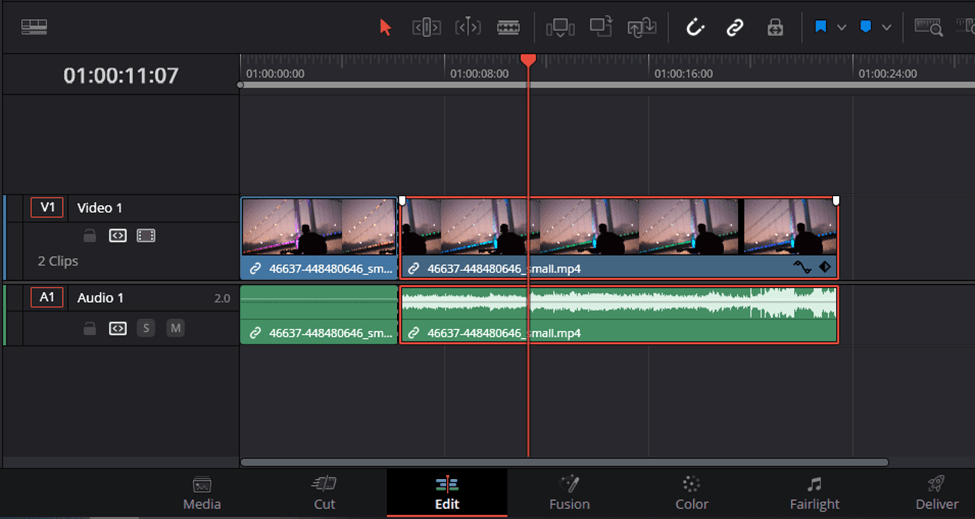Viewport: 975px width, 519px height.
Task: Switch to the Edit page
Action: pyautogui.click(x=447, y=493)
